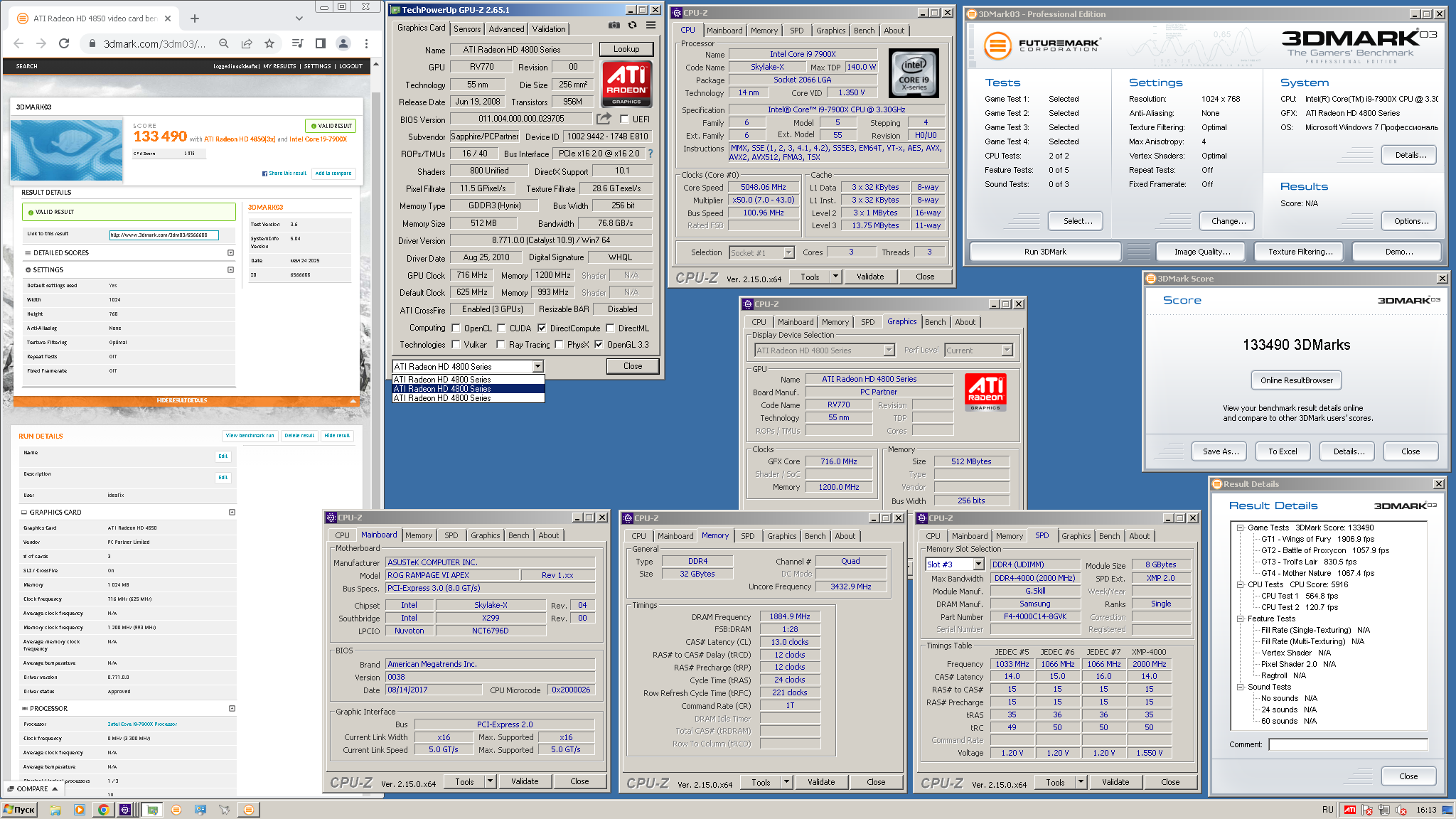The width and height of the screenshot is (1456, 819).
Task: Open Chrome profile avatar
Action: 343,43
